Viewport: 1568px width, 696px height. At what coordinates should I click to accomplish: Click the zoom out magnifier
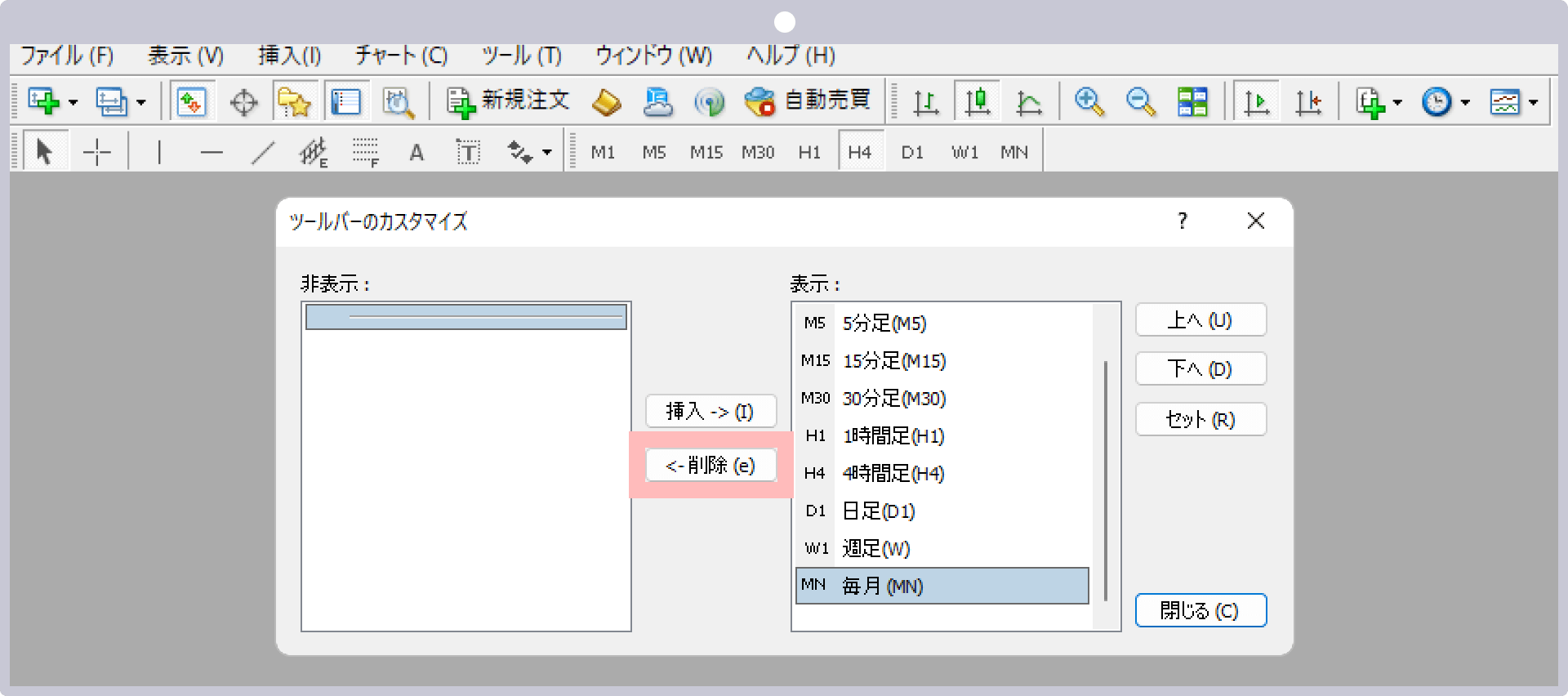pos(1140,101)
